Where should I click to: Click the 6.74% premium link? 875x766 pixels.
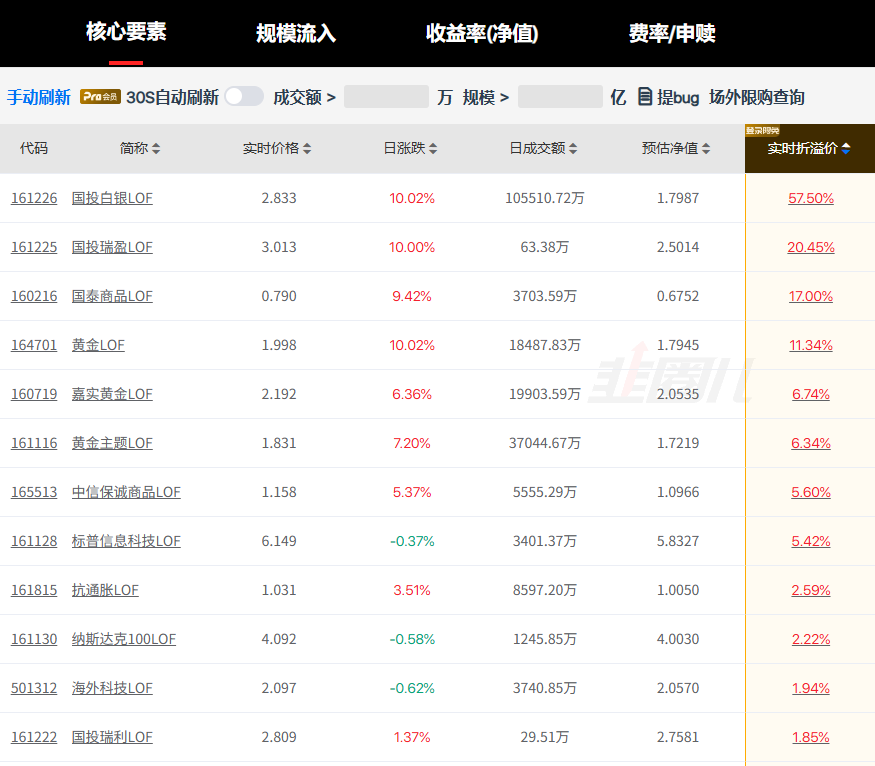click(x=811, y=395)
